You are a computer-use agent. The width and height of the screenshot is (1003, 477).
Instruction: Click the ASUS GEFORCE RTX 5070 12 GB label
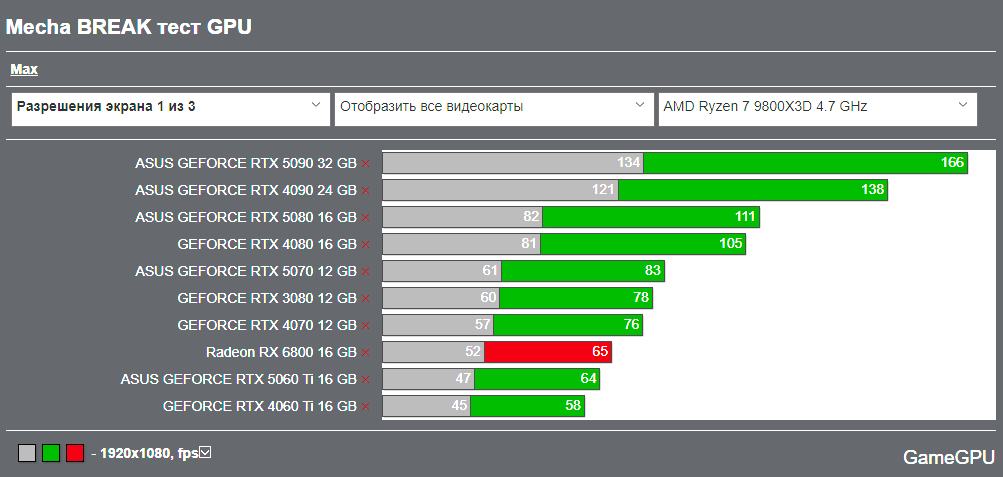tap(246, 272)
